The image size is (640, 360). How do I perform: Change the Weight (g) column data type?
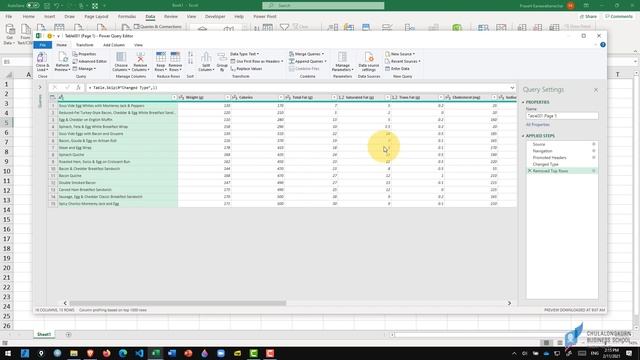(182, 97)
